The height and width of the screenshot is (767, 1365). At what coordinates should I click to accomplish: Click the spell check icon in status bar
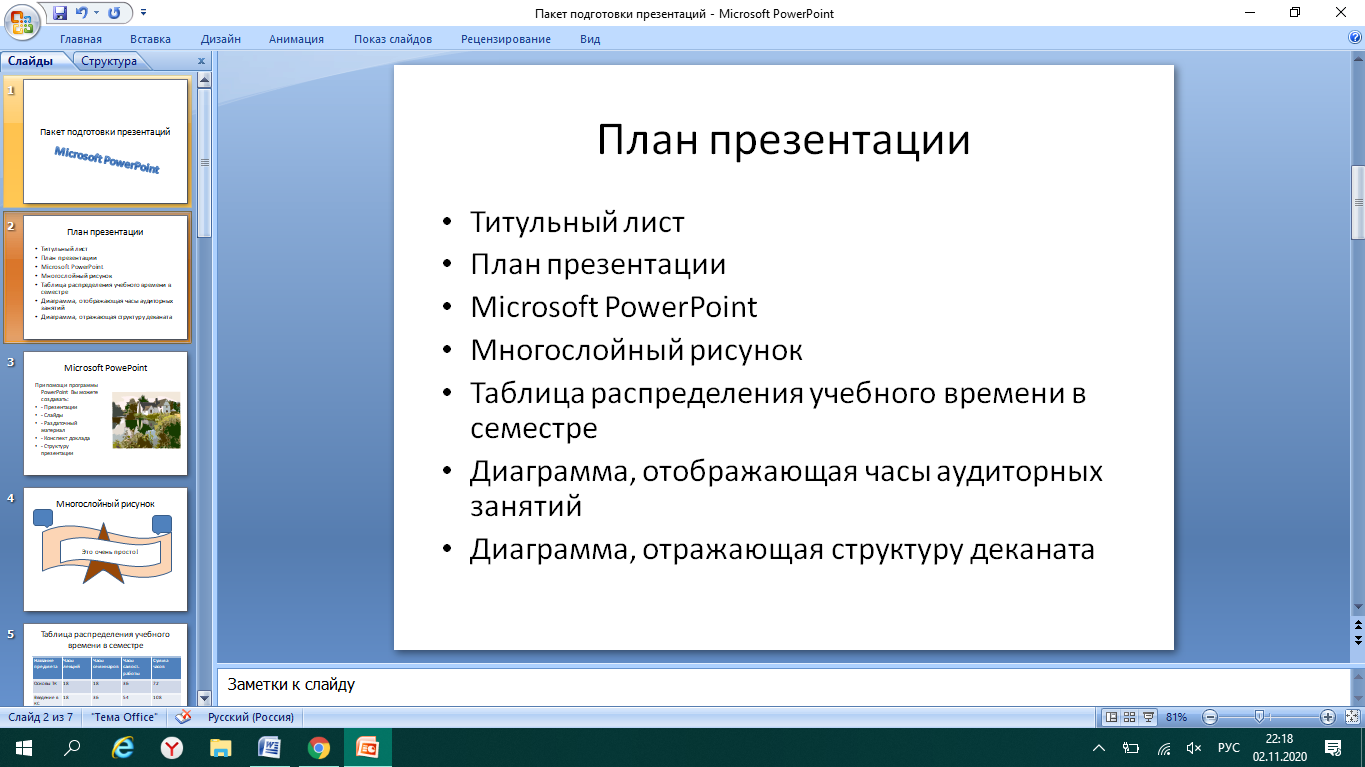[183, 717]
